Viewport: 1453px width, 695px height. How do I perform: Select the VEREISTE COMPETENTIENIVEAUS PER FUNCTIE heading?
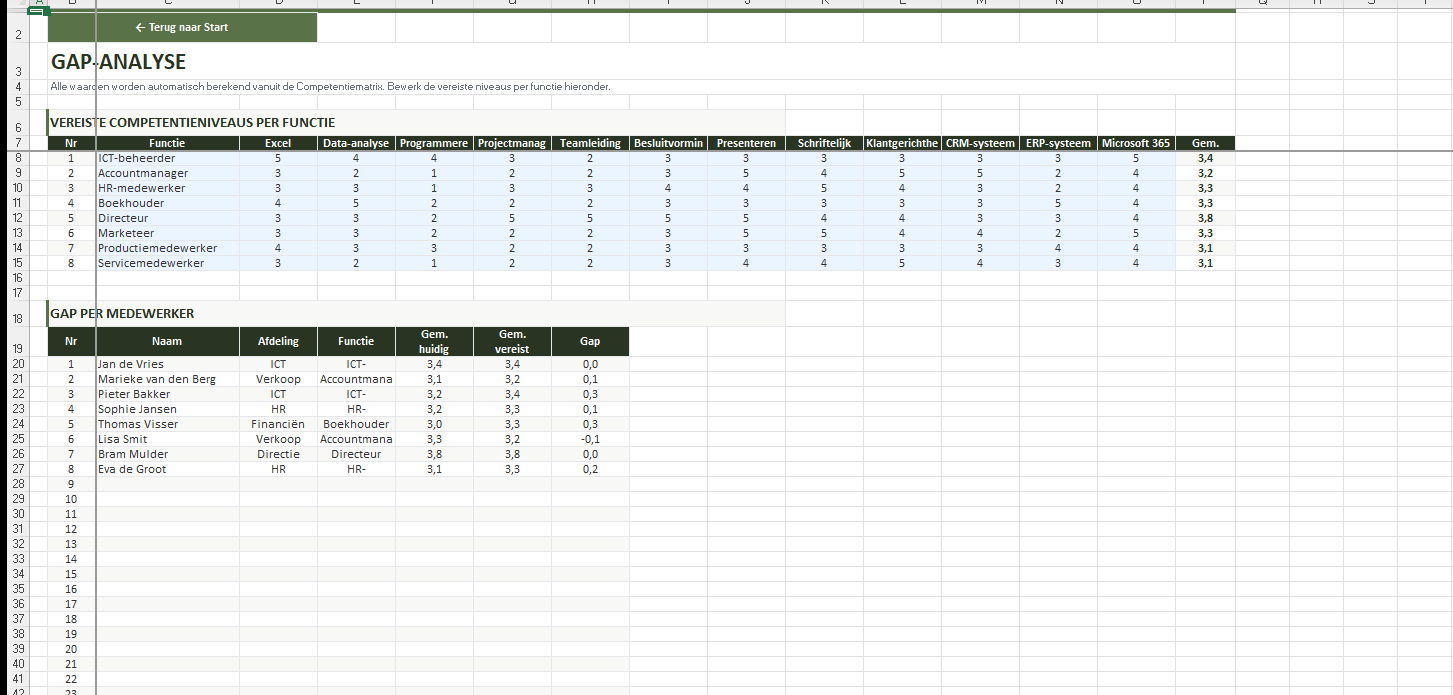click(193, 122)
